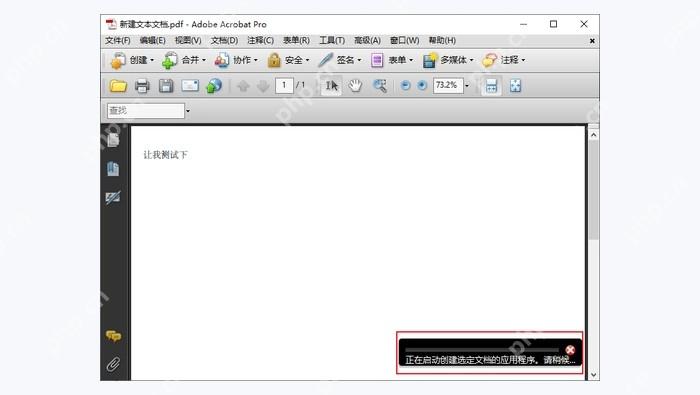
Task: Click the fit full page icon
Action: tap(516, 86)
